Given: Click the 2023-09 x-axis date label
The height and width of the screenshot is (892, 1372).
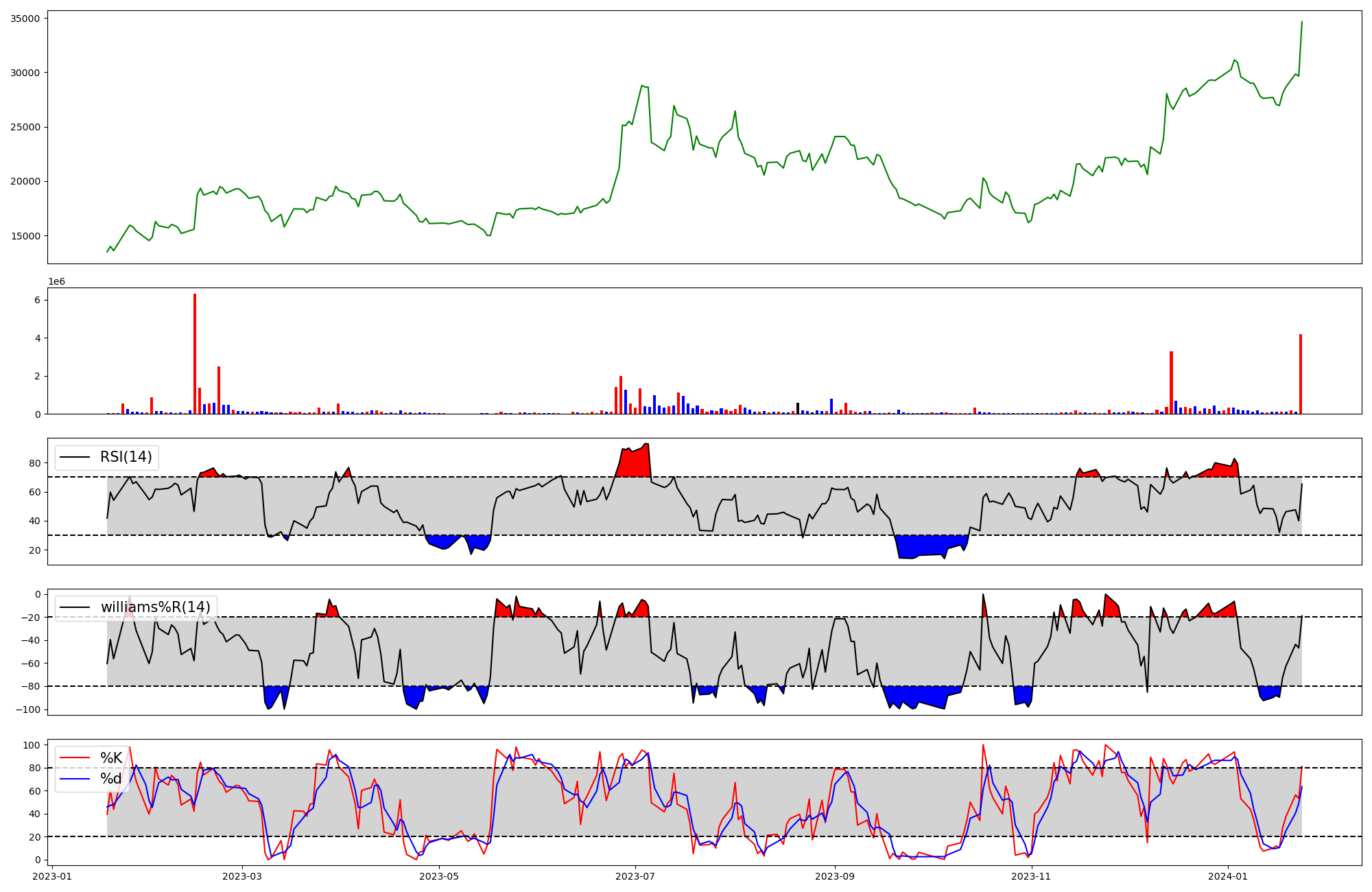Looking at the screenshot, I should pyautogui.click(x=834, y=876).
